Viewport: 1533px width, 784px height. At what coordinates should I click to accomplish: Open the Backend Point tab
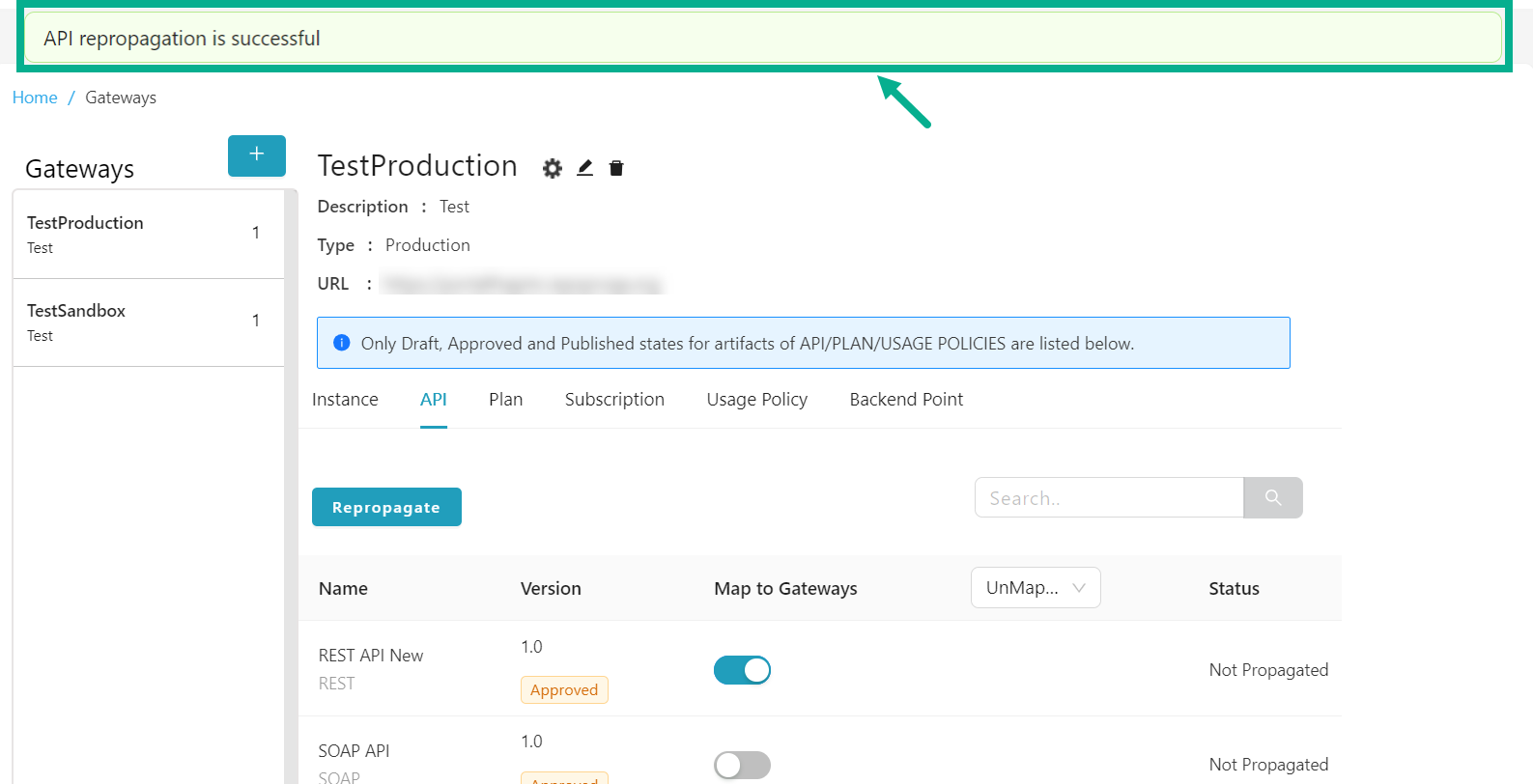click(x=905, y=400)
